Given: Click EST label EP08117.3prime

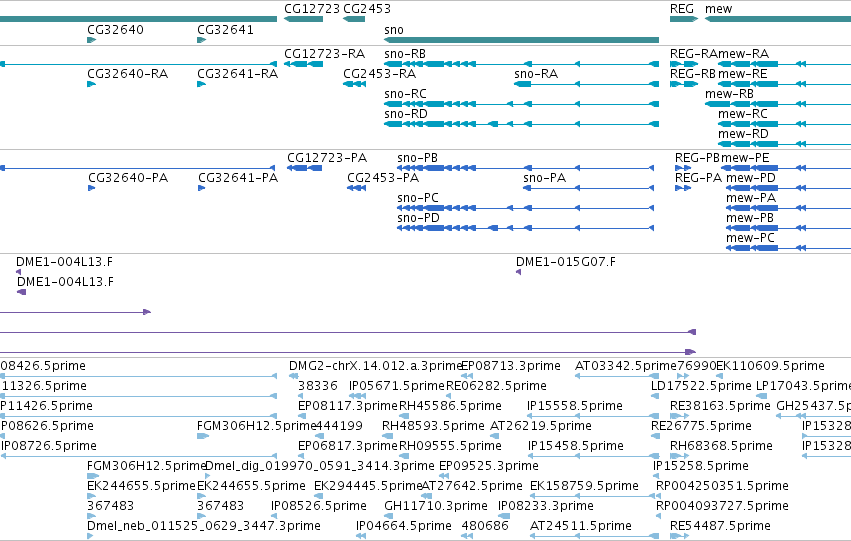Looking at the screenshot, I should [348, 406].
